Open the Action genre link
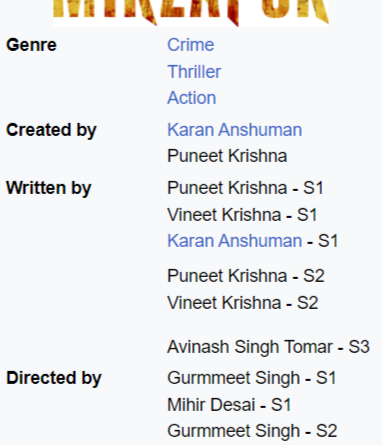Screen dimensions: 382x445 [192, 98]
